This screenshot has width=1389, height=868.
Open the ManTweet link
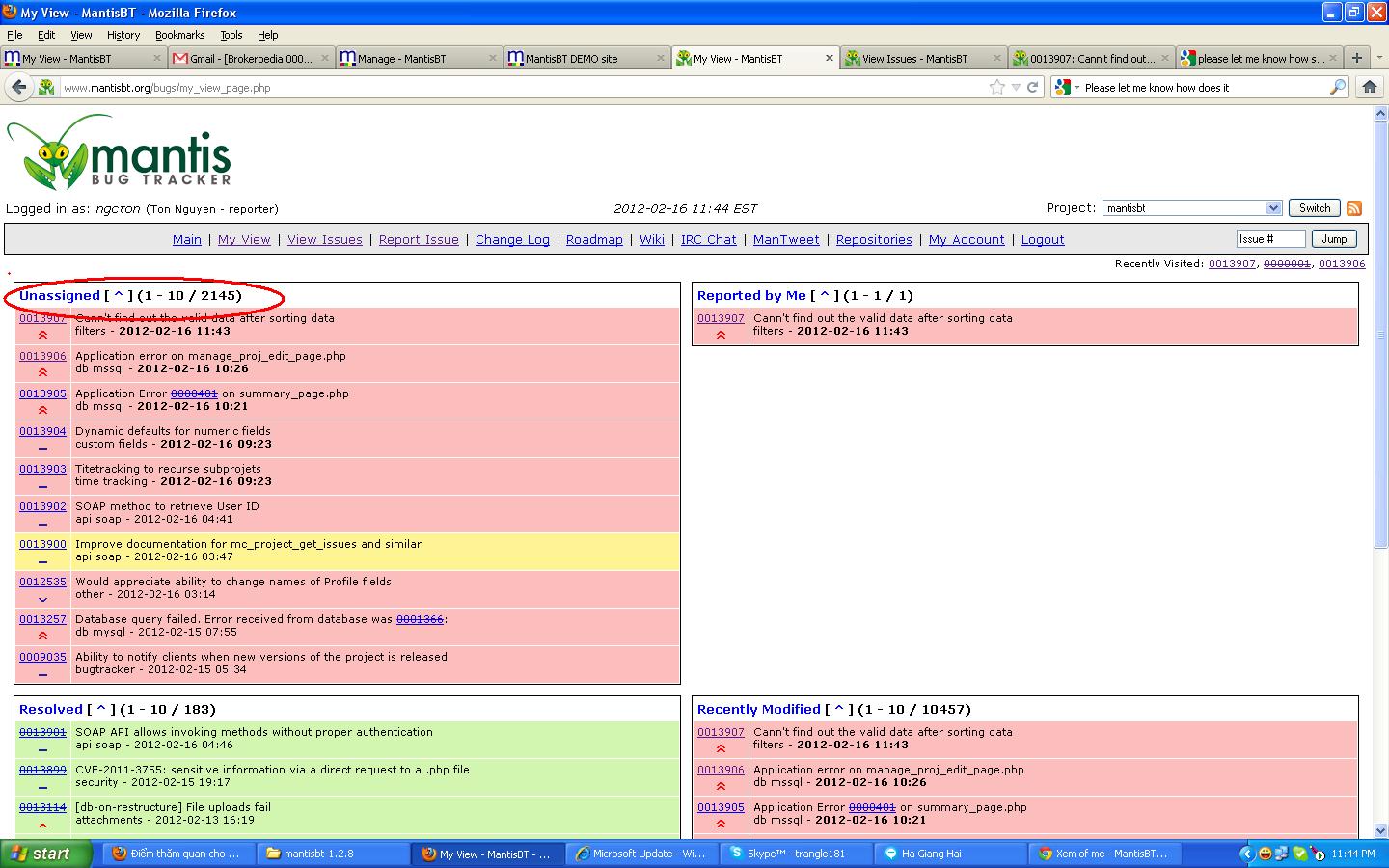coord(786,240)
